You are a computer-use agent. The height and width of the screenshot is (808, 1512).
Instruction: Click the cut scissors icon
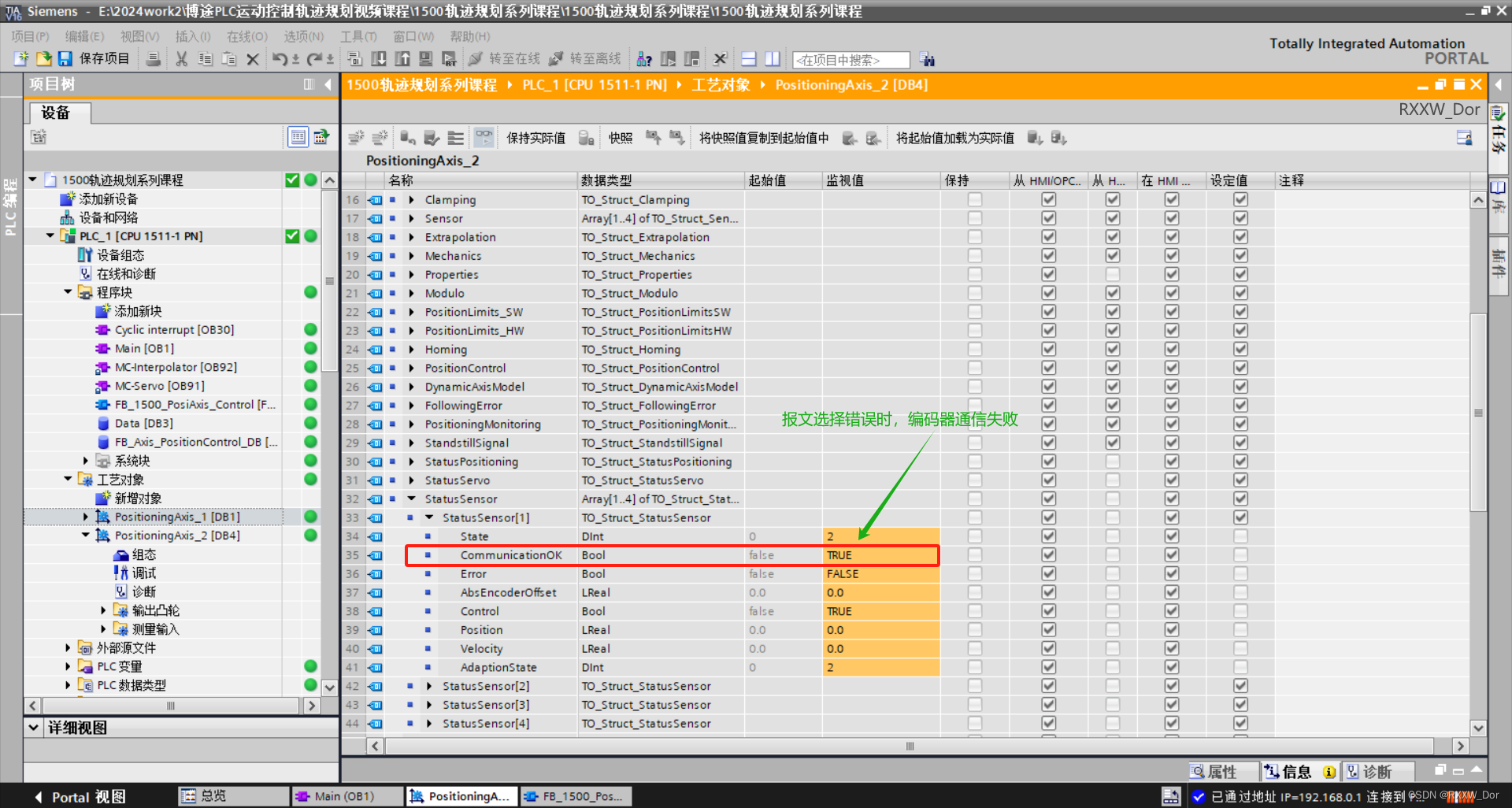click(x=182, y=59)
